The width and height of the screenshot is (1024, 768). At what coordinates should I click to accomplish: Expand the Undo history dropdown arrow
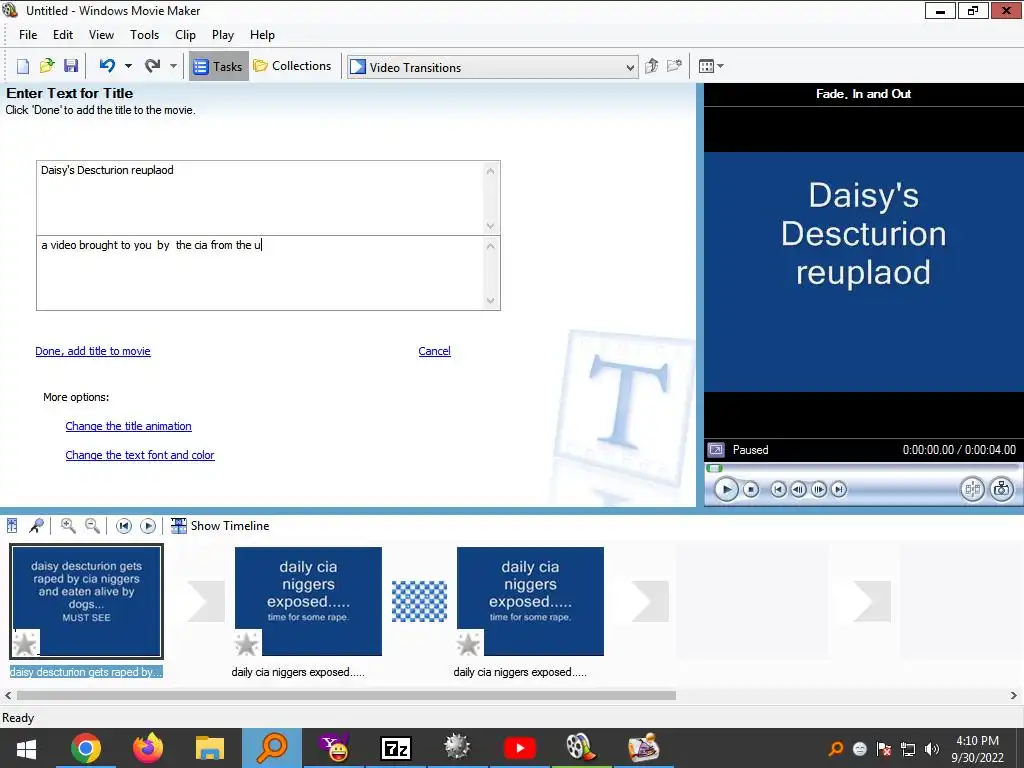(129, 66)
